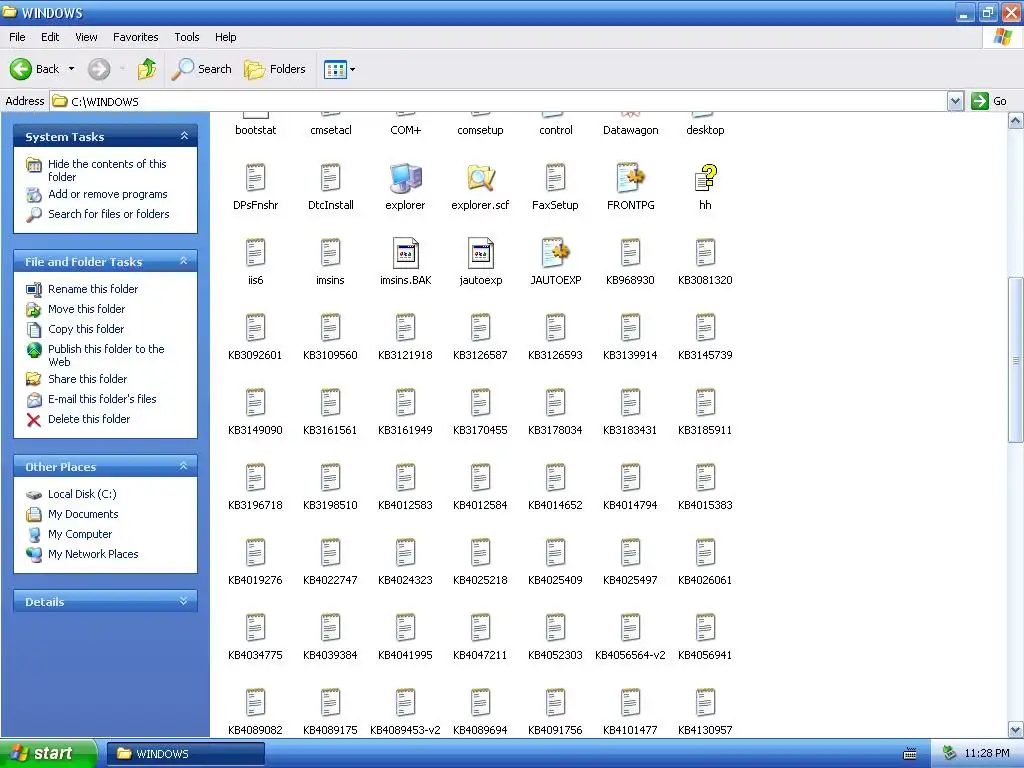Collapse the System Tasks panel
Viewport: 1024px width, 768px height.
tap(184, 136)
